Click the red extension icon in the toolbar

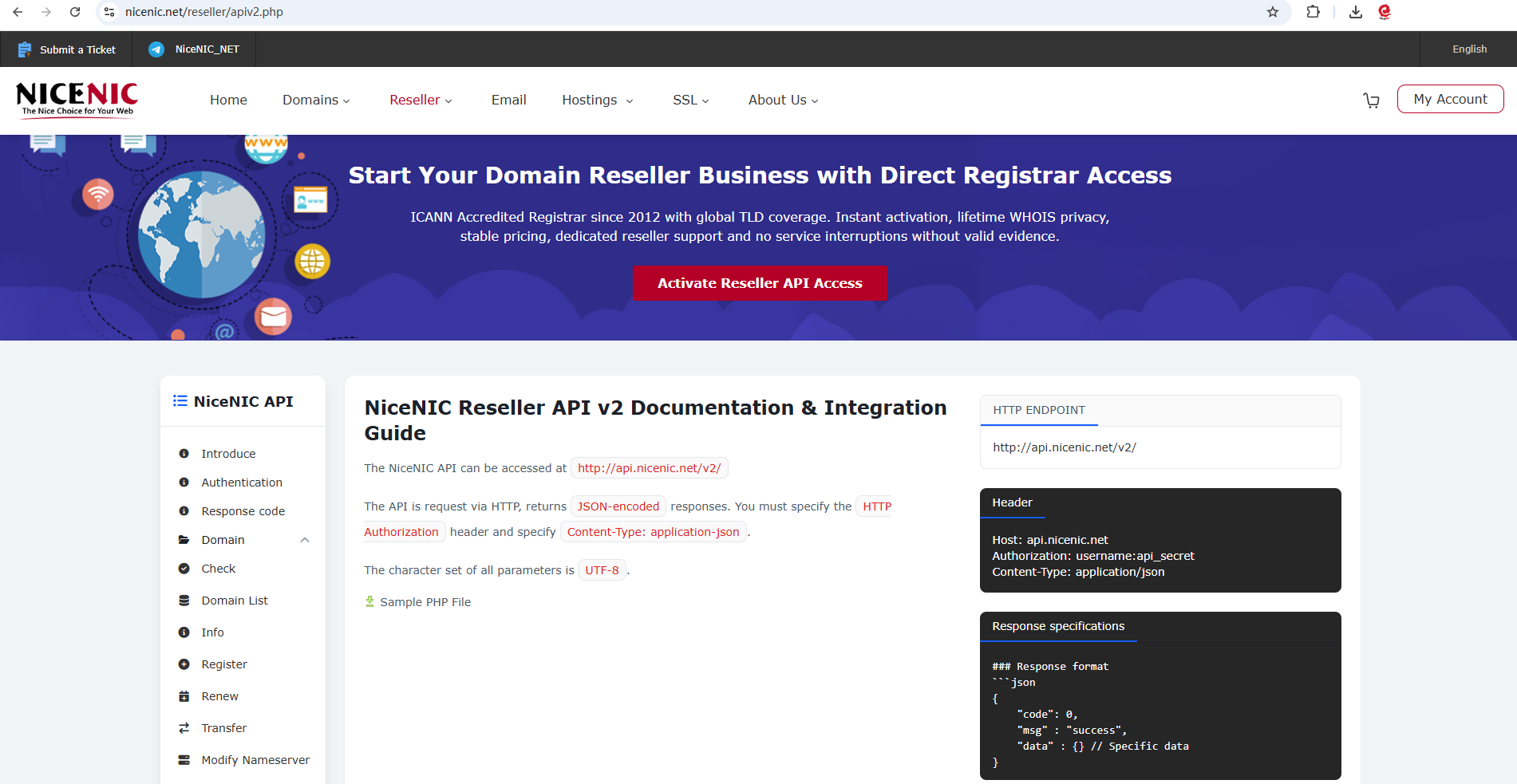click(x=1385, y=12)
